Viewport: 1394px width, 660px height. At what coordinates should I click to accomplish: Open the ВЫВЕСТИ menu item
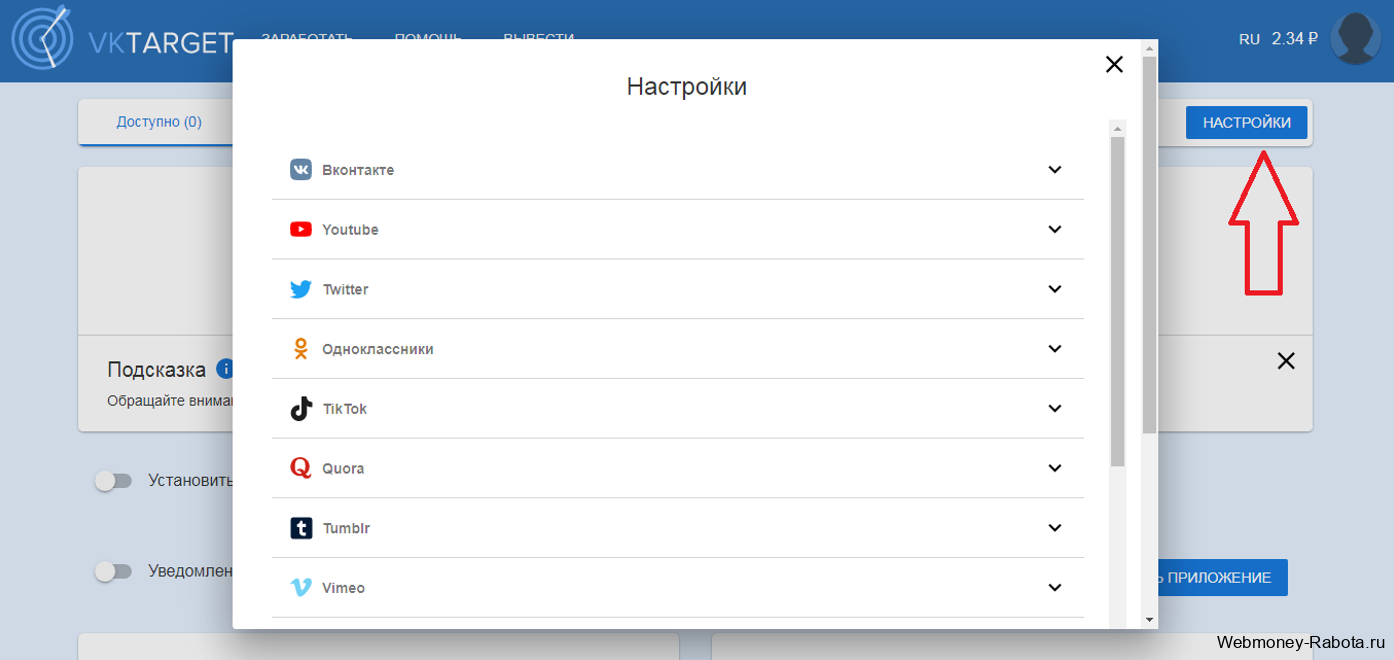[x=538, y=38]
